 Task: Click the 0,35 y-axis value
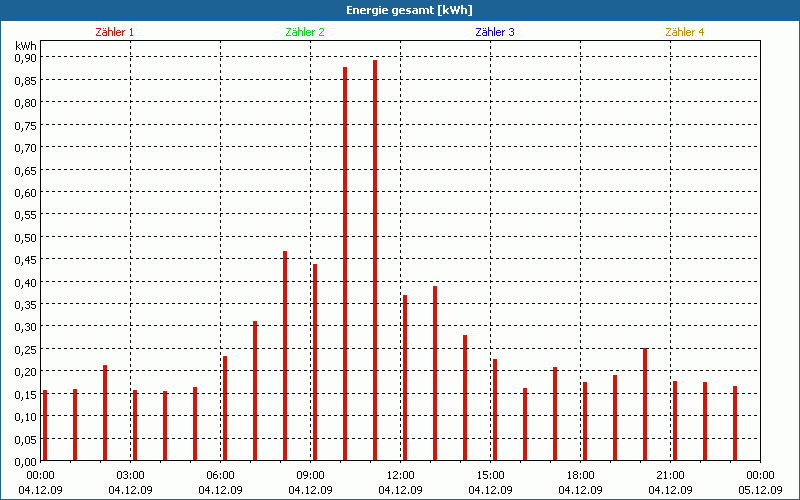[26, 305]
